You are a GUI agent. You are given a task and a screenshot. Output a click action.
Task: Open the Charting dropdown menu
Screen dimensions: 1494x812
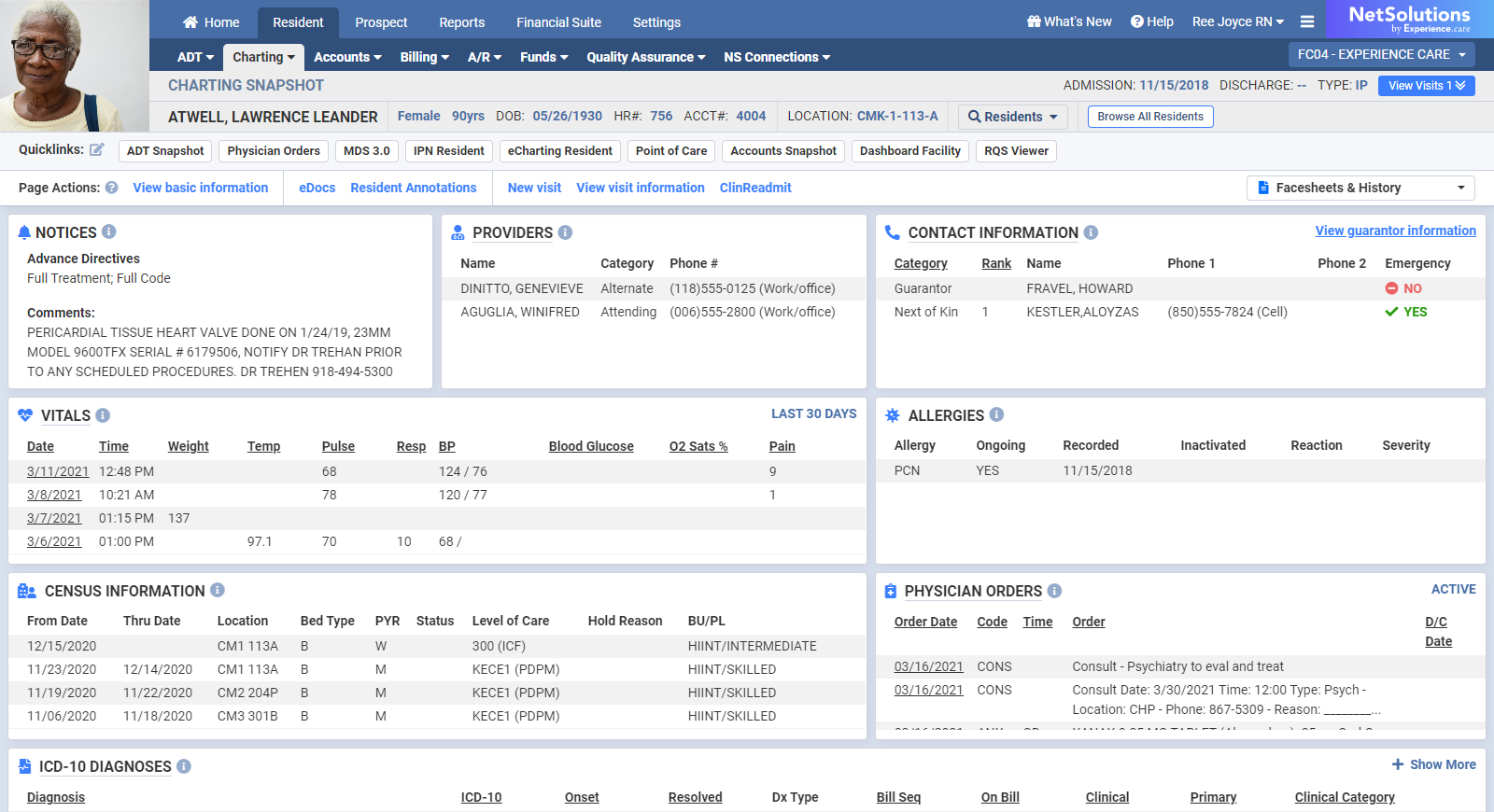pos(264,57)
